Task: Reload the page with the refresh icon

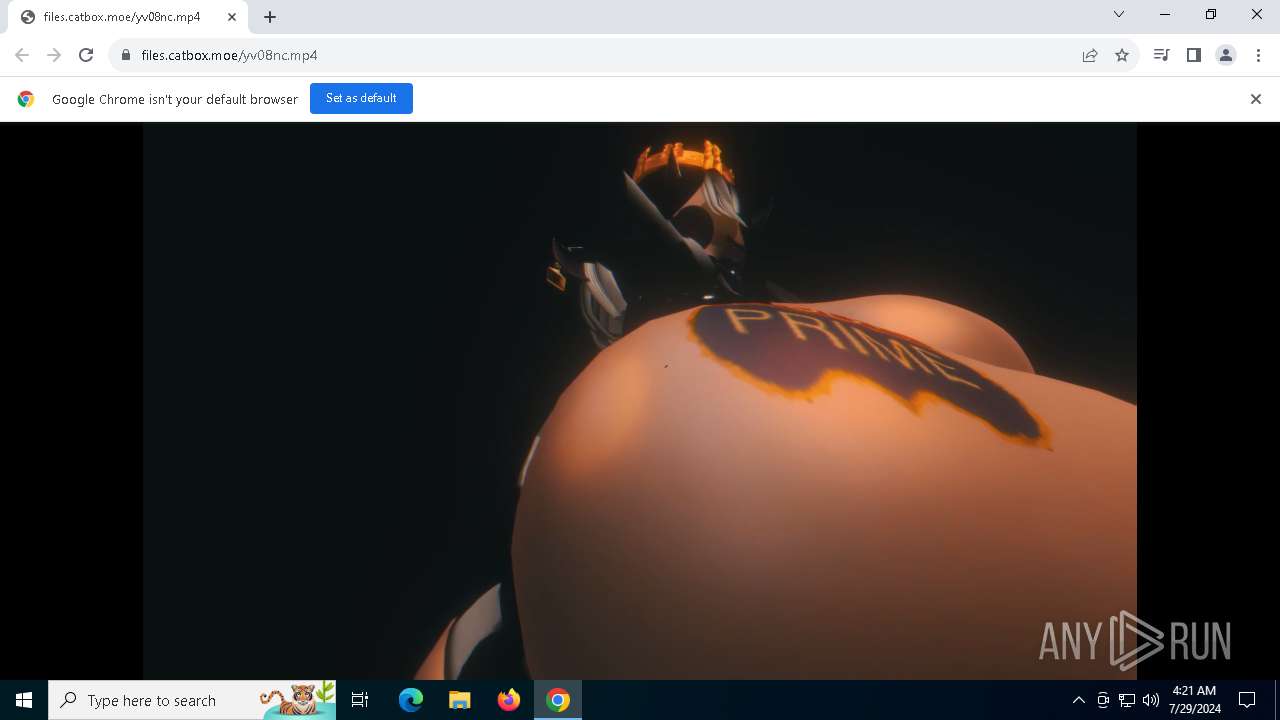Action: 86,55
